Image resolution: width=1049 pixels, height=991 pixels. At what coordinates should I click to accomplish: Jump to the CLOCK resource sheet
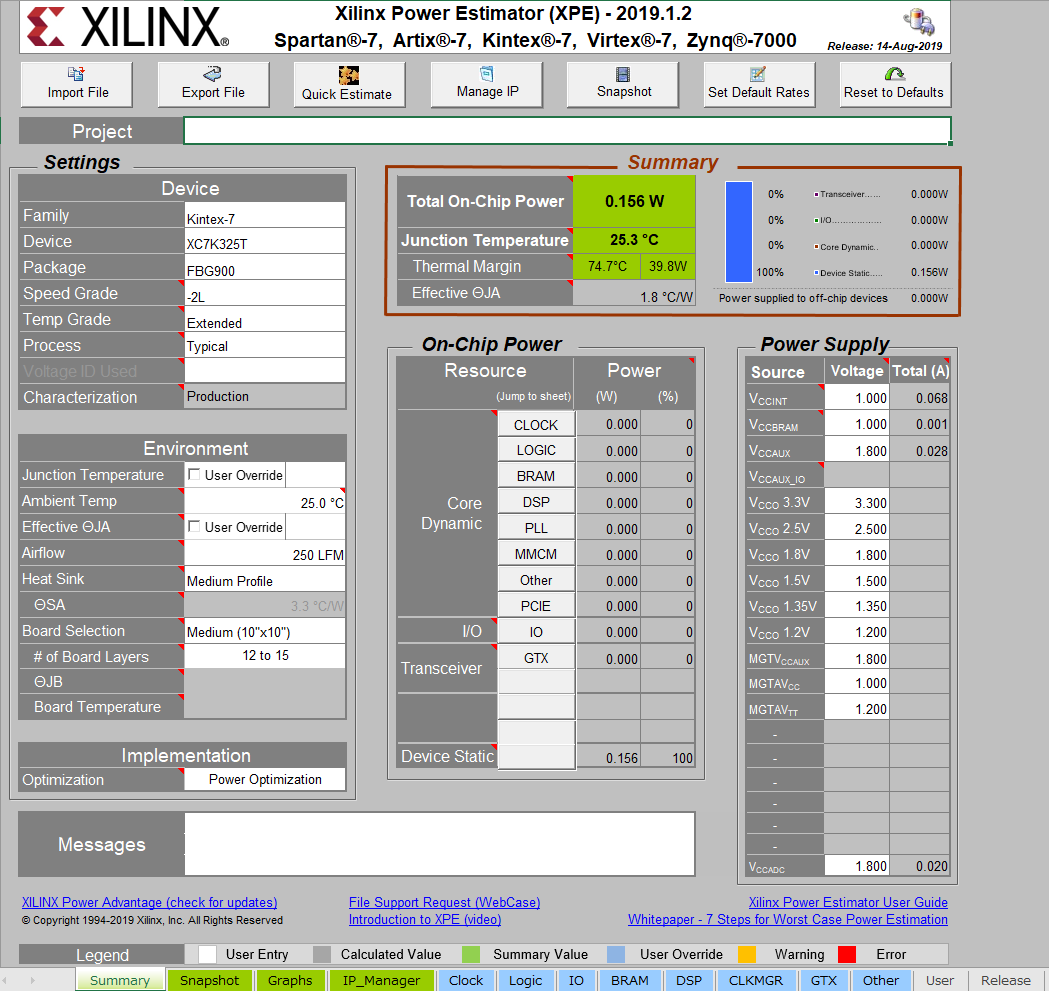(x=536, y=425)
